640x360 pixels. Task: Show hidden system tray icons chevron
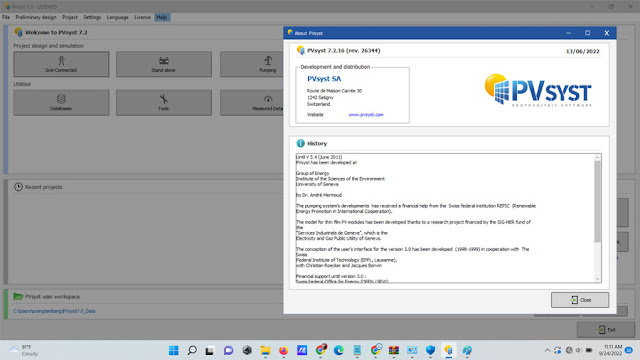click(x=547, y=350)
